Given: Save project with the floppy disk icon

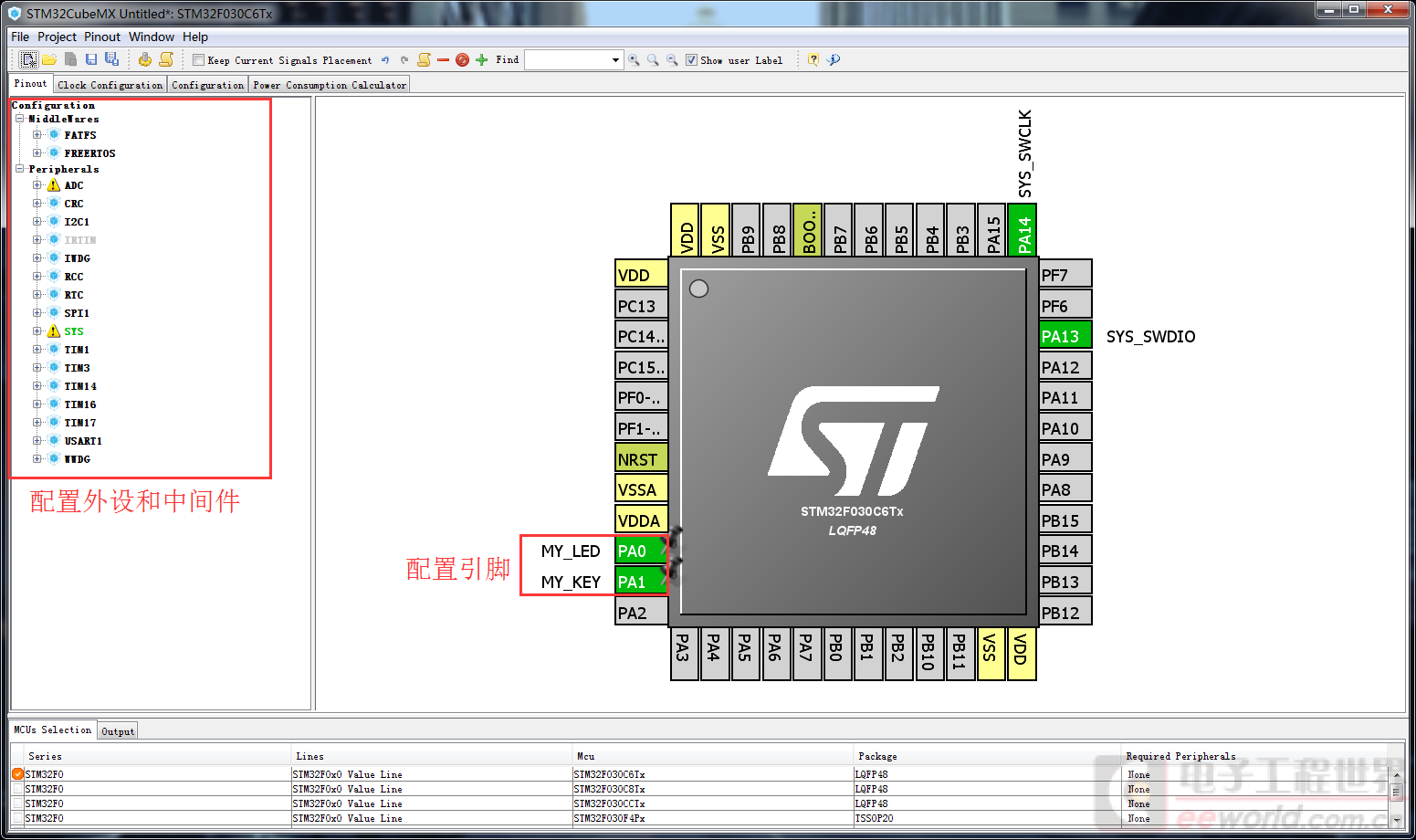Looking at the screenshot, I should 91,59.
